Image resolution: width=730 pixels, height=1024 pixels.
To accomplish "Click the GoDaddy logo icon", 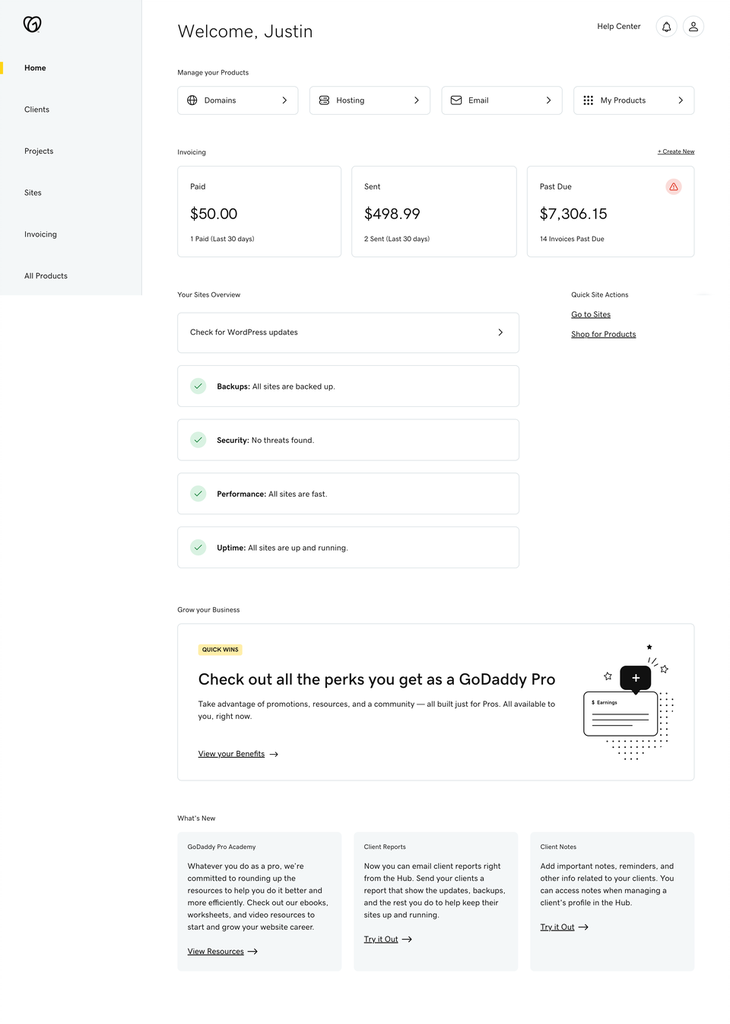I will pyautogui.click(x=32, y=24).
